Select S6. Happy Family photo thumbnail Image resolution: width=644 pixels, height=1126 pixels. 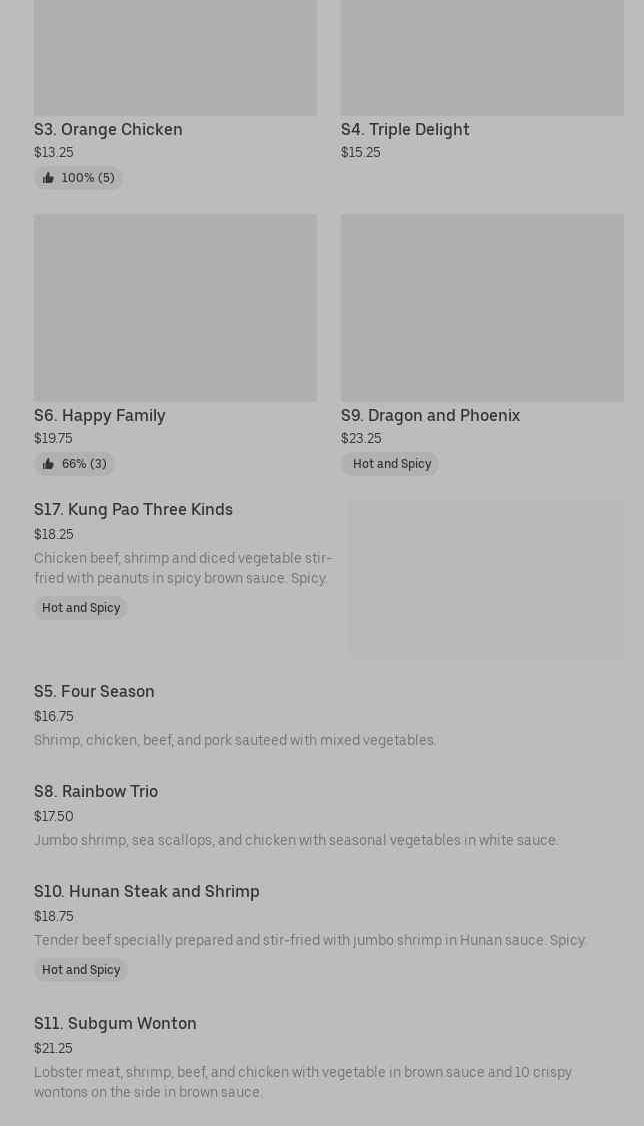(175, 307)
